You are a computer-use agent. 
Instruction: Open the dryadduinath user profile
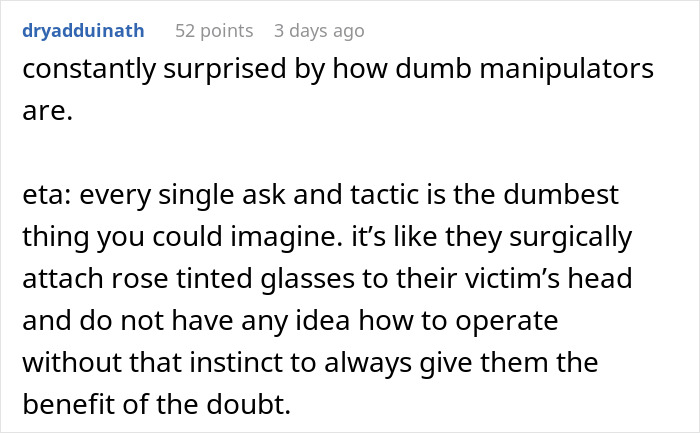tap(82, 30)
